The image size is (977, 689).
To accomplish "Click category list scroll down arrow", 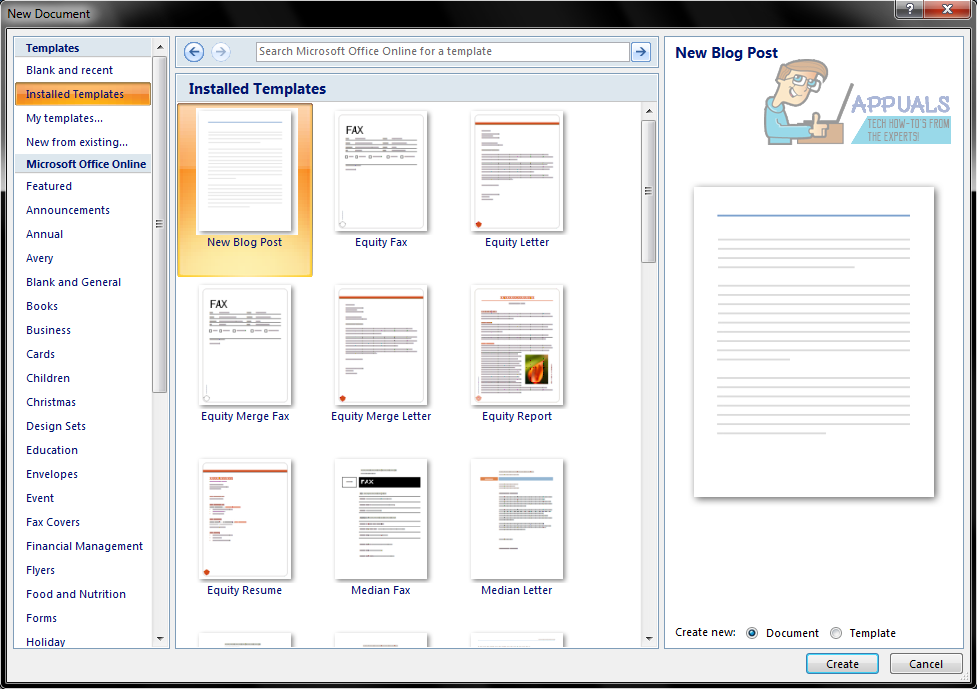I will (160, 639).
